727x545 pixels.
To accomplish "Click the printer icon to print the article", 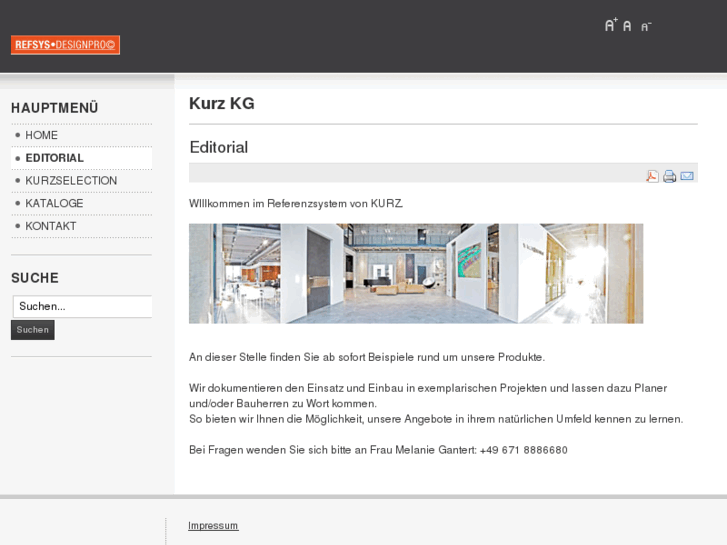I will point(670,176).
